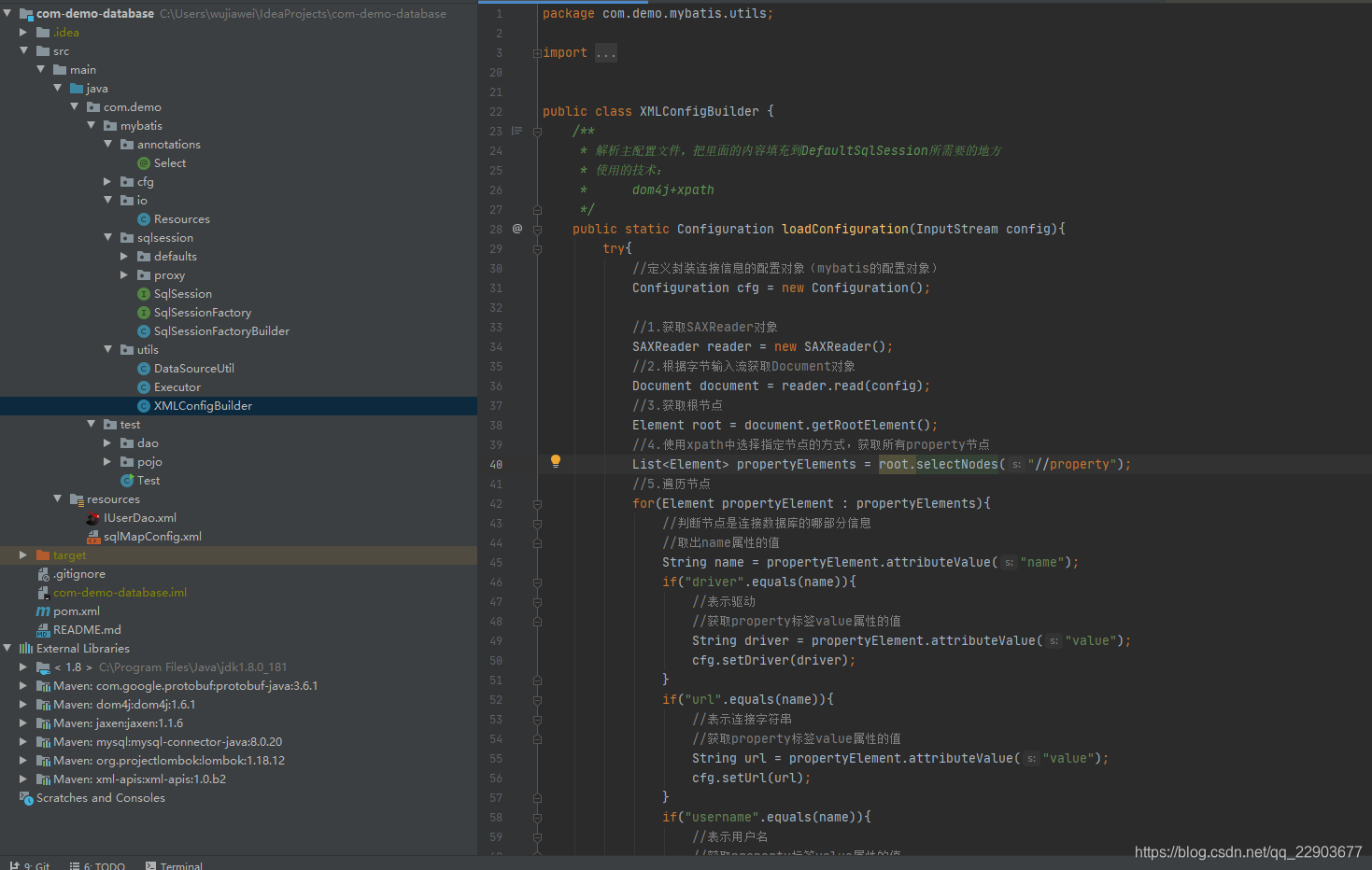Select the pojo package

(x=149, y=462)
